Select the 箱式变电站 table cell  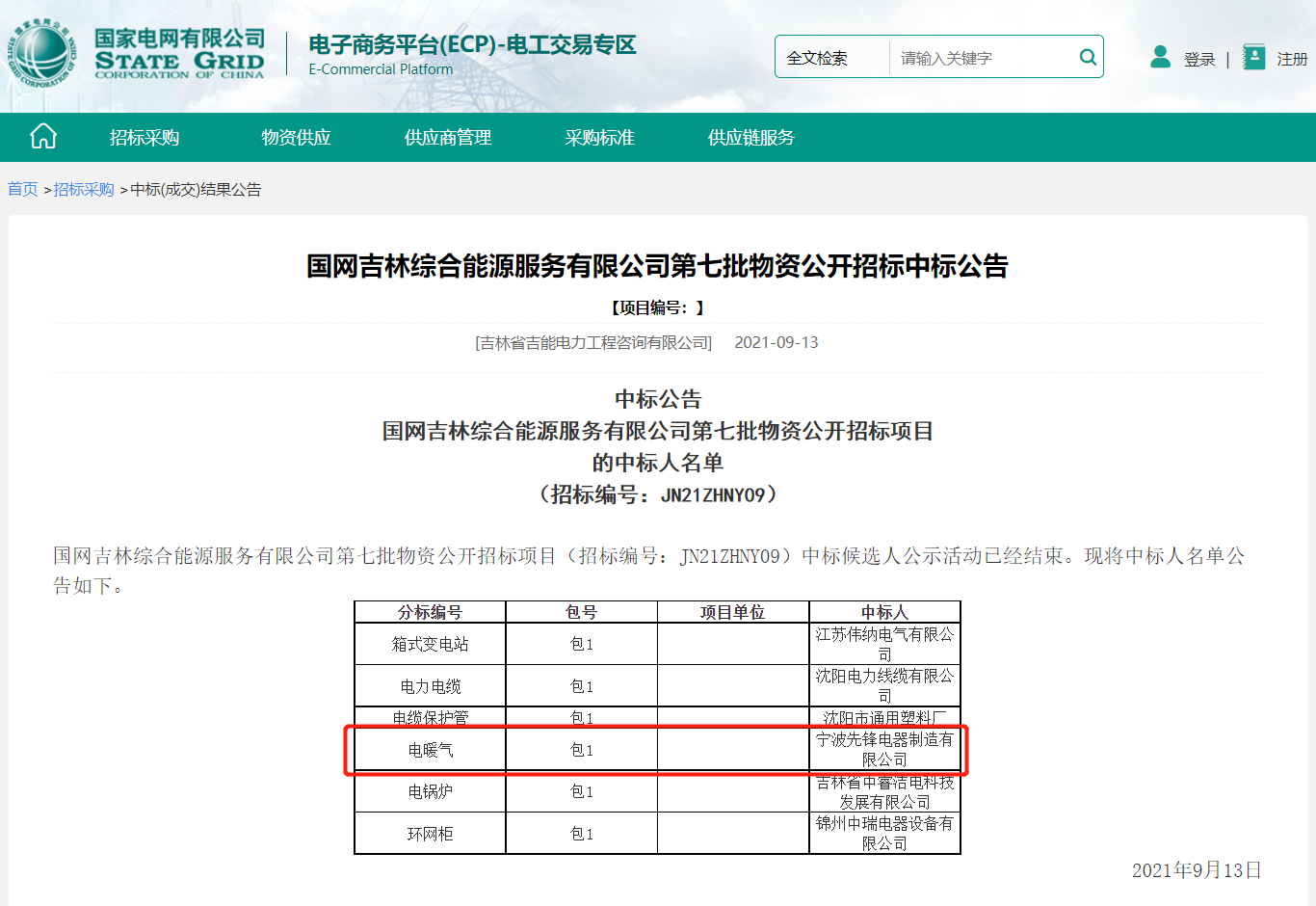coord(430,644)
